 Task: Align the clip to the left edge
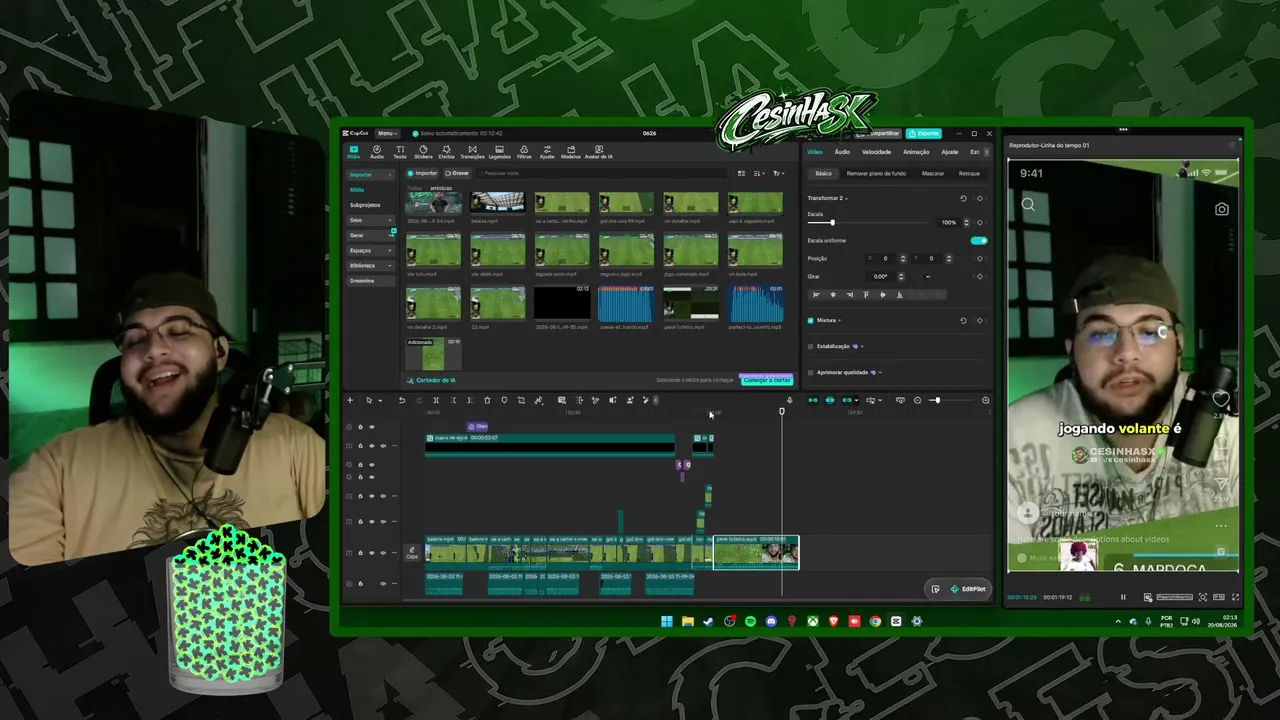(816, 295)
